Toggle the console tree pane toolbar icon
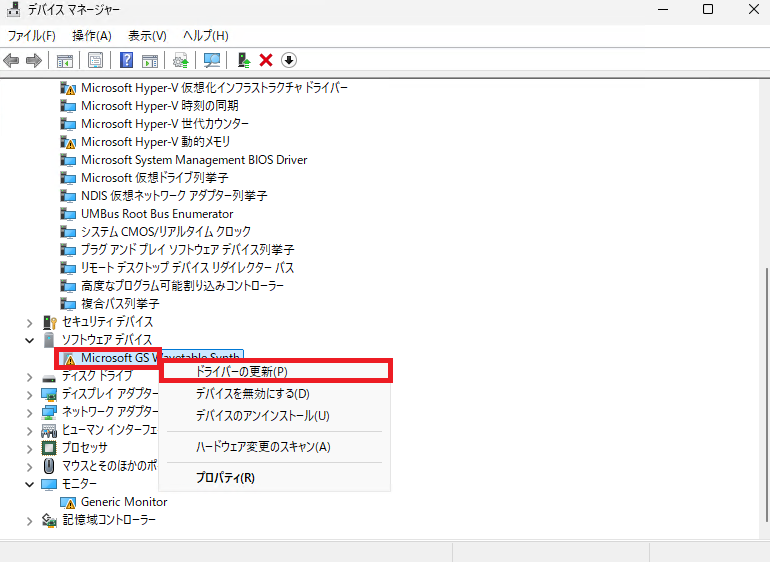Viewport: 770px width, 562px height. coord(65,60)
